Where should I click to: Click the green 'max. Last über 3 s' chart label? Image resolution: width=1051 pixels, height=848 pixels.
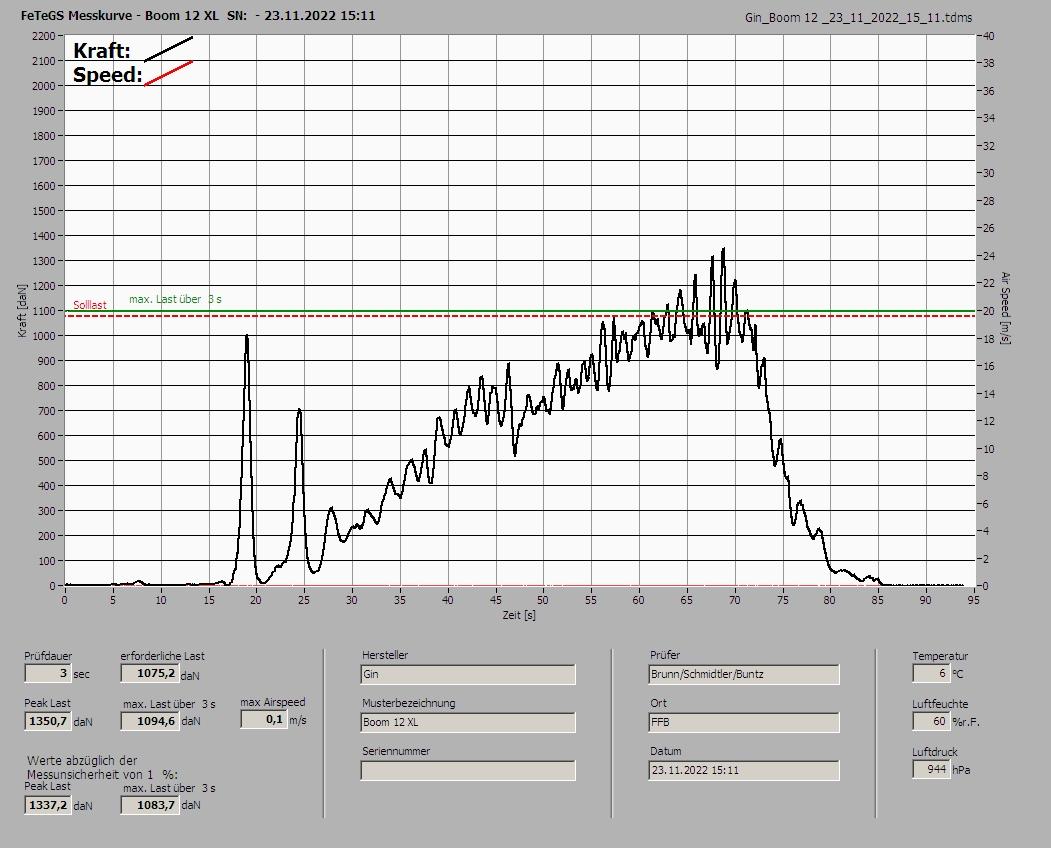click(175, 299)
